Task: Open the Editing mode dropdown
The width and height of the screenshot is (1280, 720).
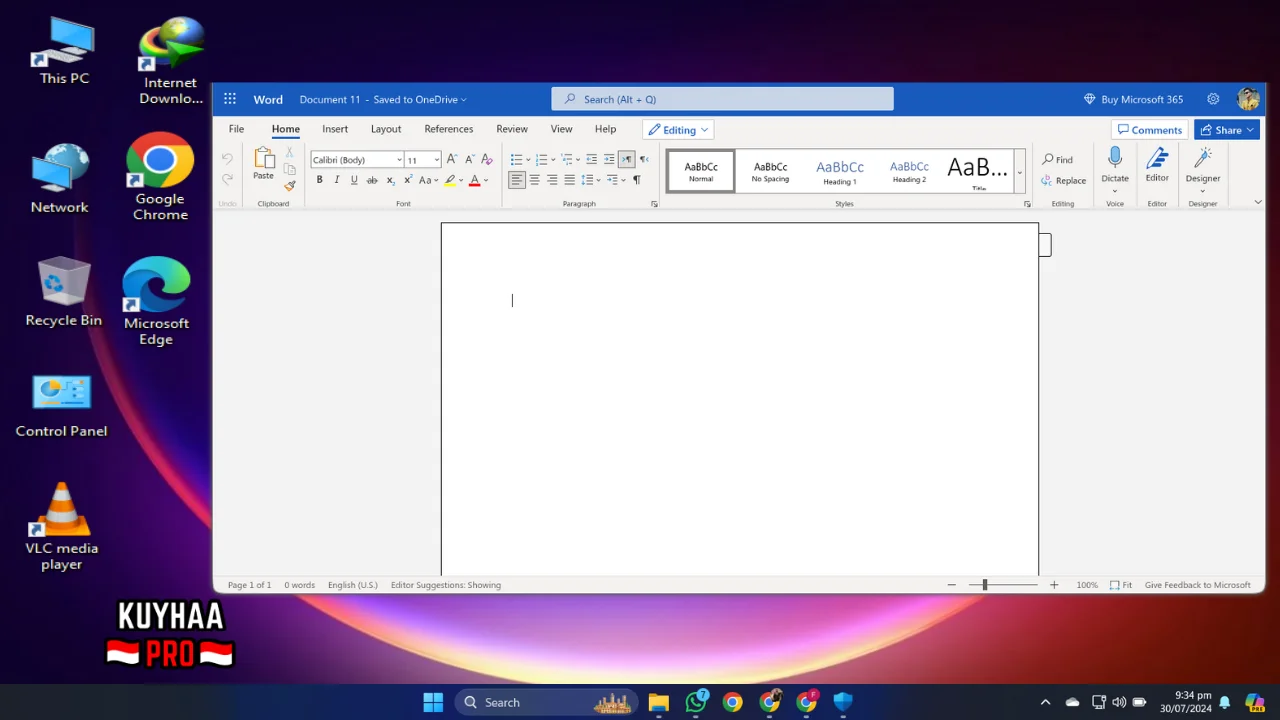Action: 678,130
